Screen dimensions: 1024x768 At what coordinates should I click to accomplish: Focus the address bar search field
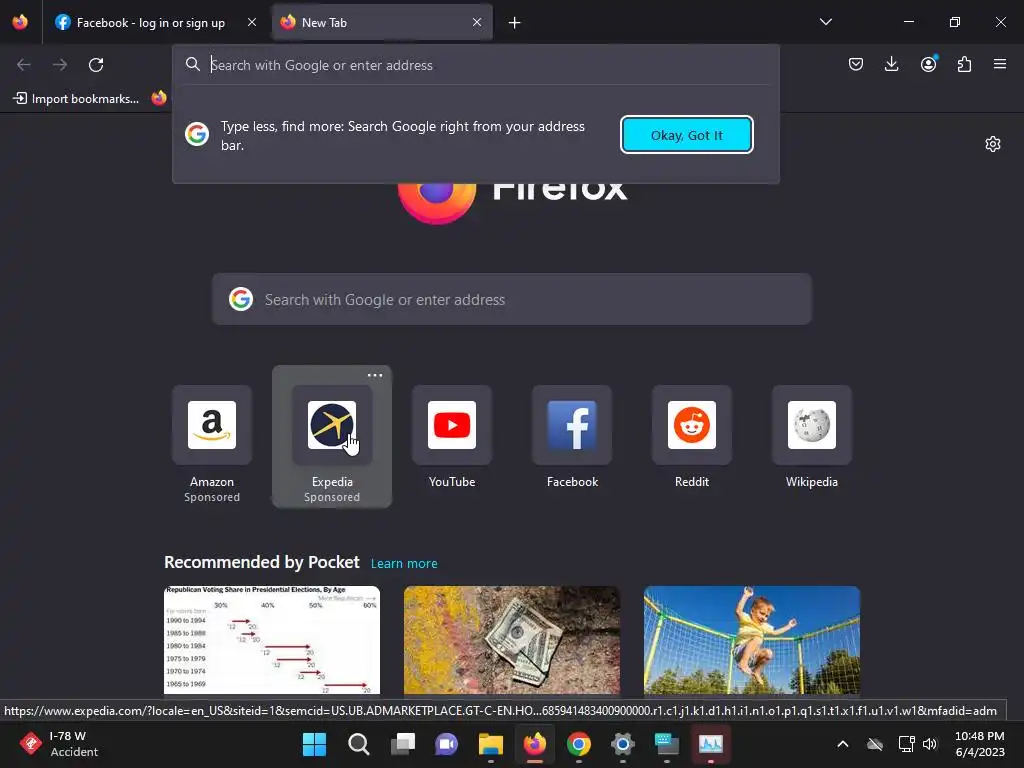pos(475,65)
